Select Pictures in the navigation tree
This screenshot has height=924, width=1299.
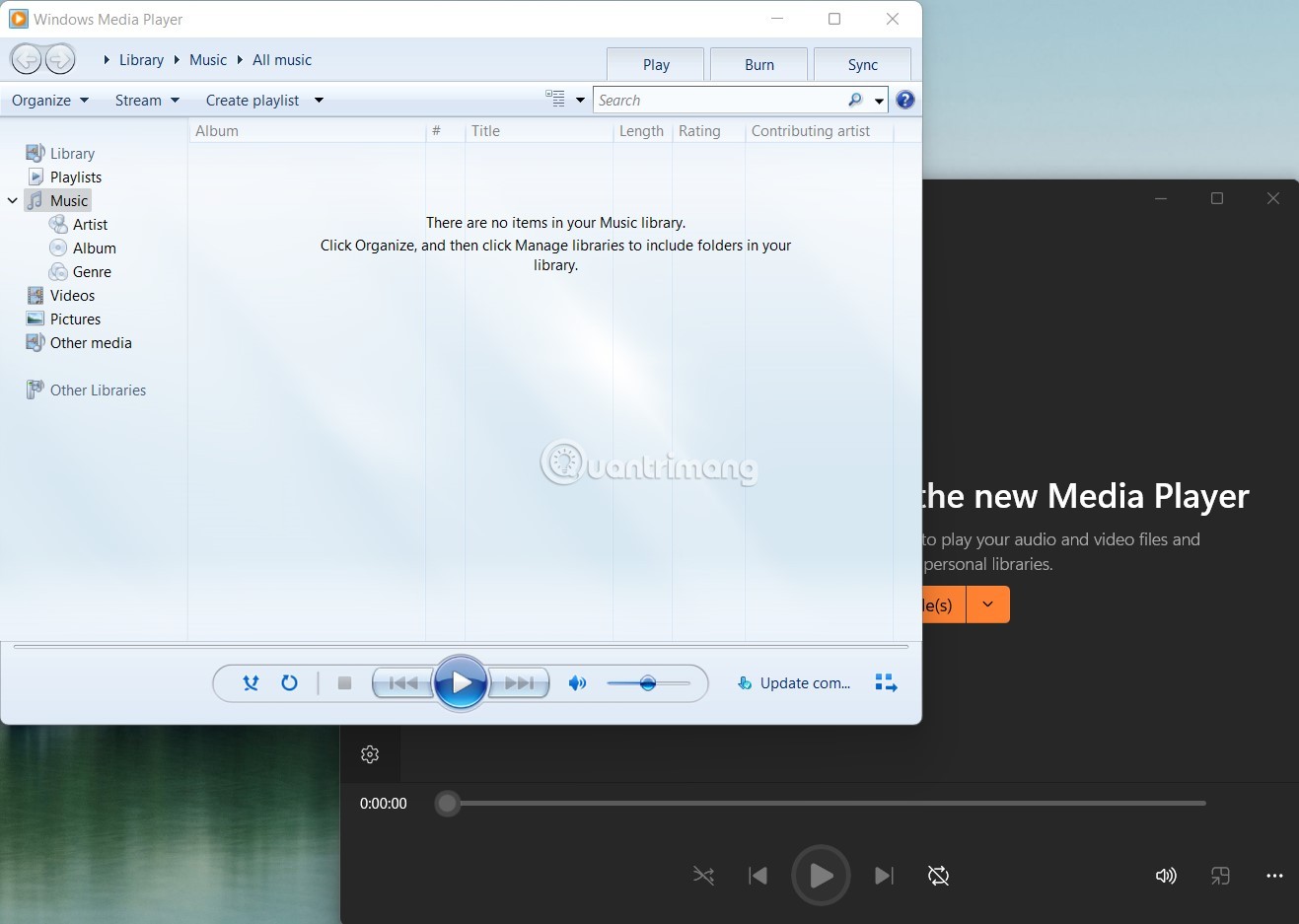[x=63, y=319]
